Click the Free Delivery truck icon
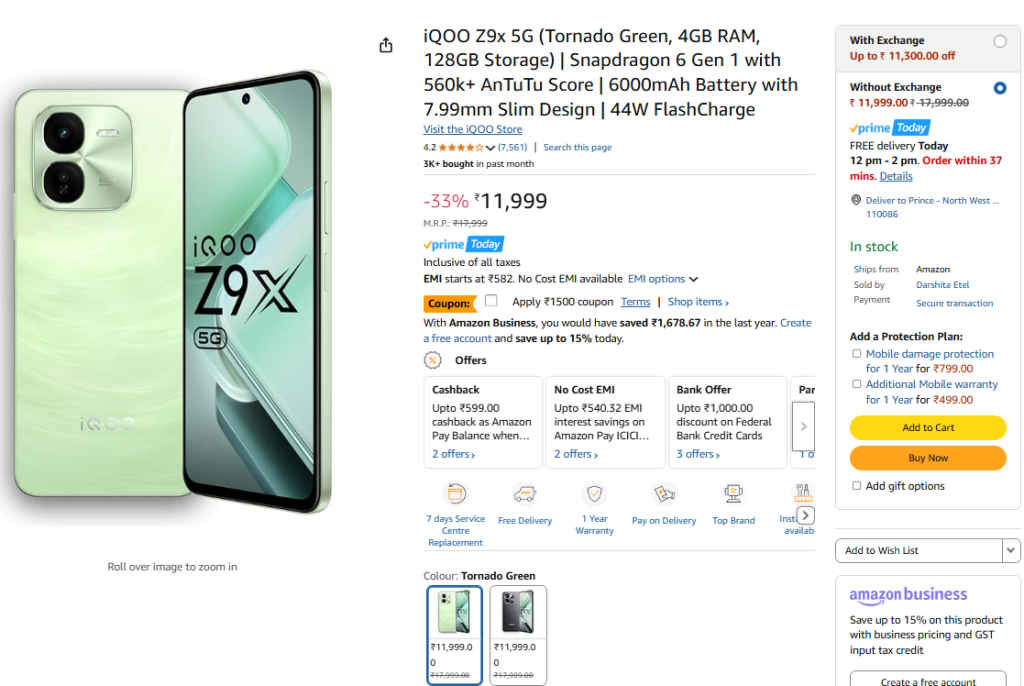 pos(525,493)
